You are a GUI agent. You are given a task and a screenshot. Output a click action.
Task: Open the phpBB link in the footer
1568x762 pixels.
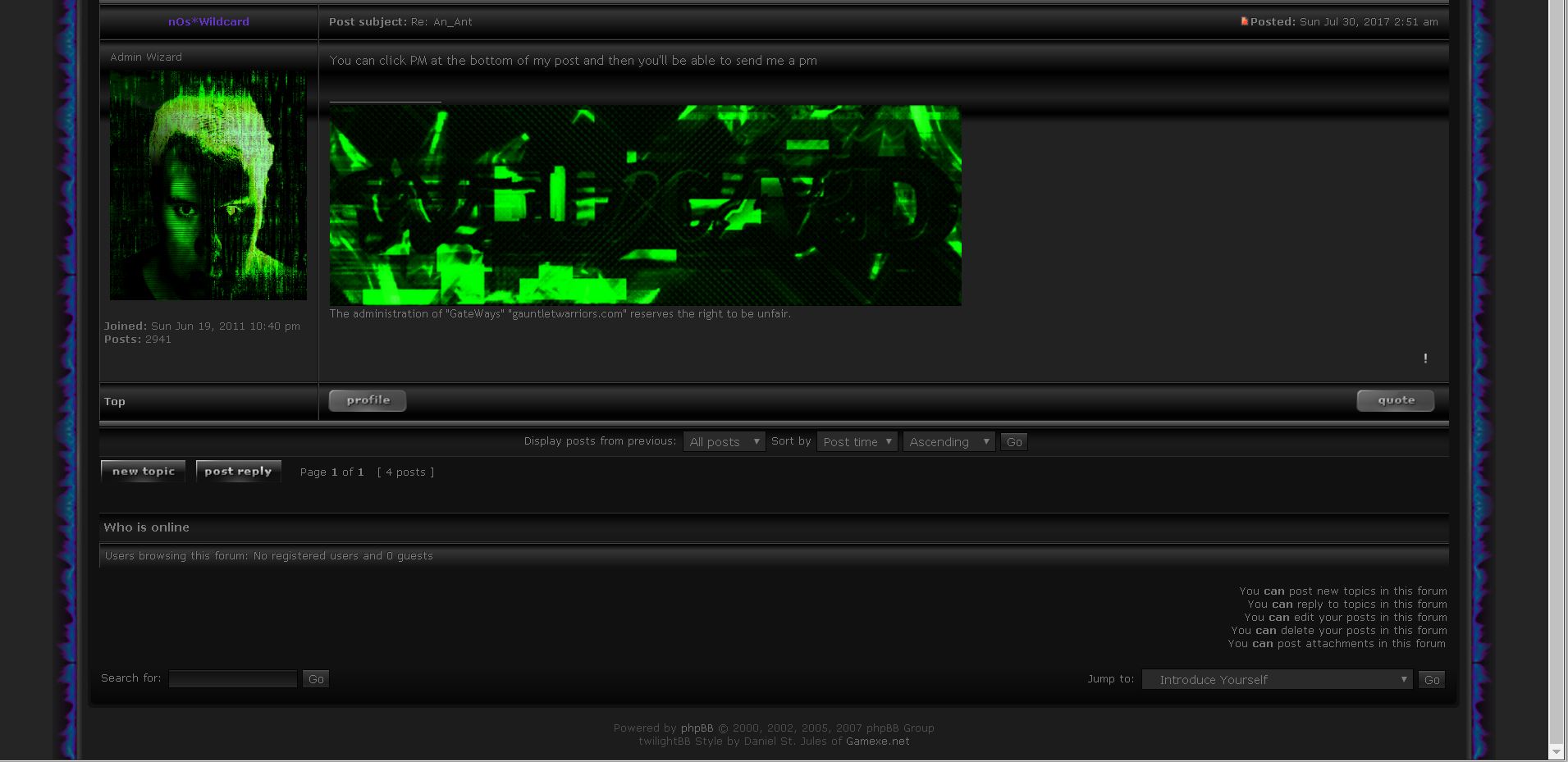click(697, 728)
